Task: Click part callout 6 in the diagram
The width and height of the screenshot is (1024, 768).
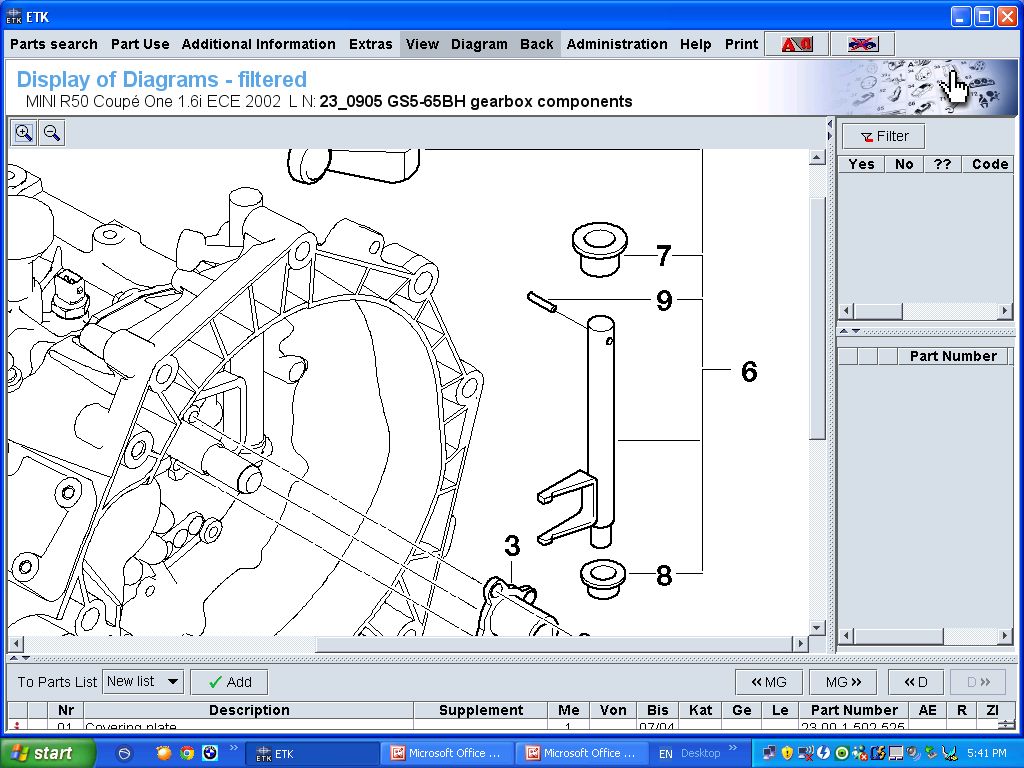Action: point(749,372)
